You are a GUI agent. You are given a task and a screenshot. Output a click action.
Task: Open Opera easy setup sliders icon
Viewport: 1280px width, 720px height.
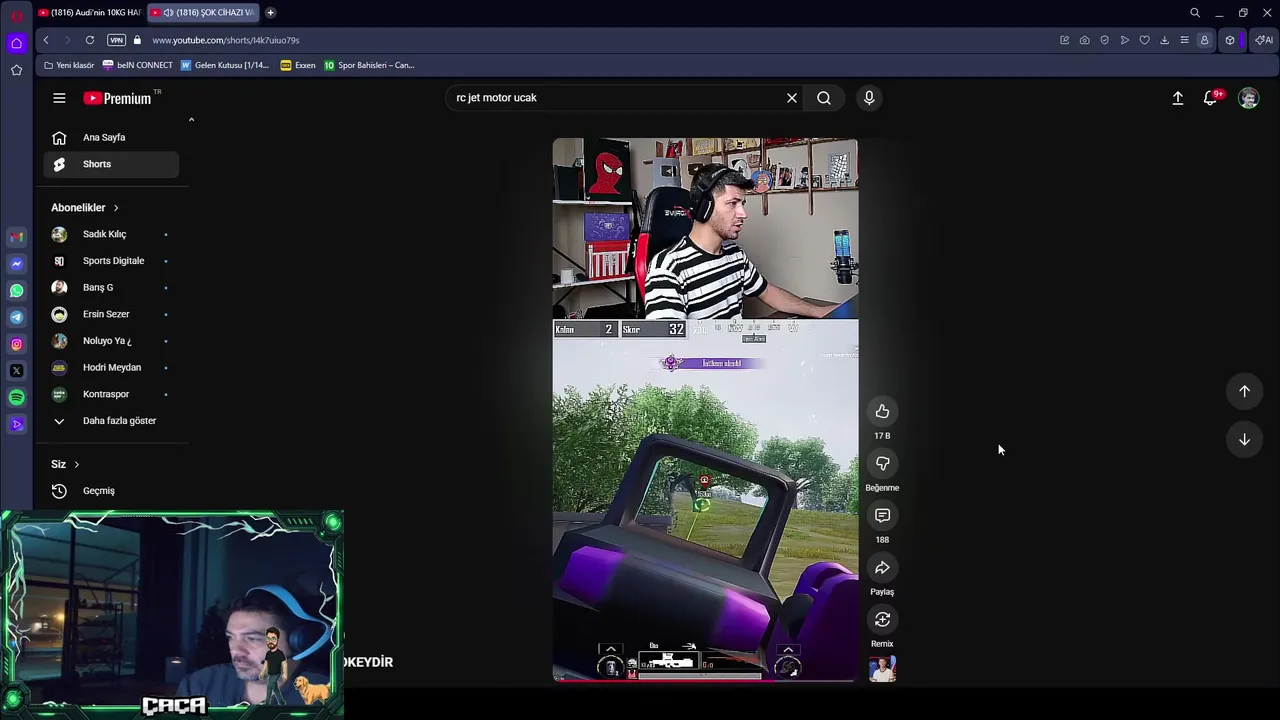pyautogui.click(x=1184, y=40)
